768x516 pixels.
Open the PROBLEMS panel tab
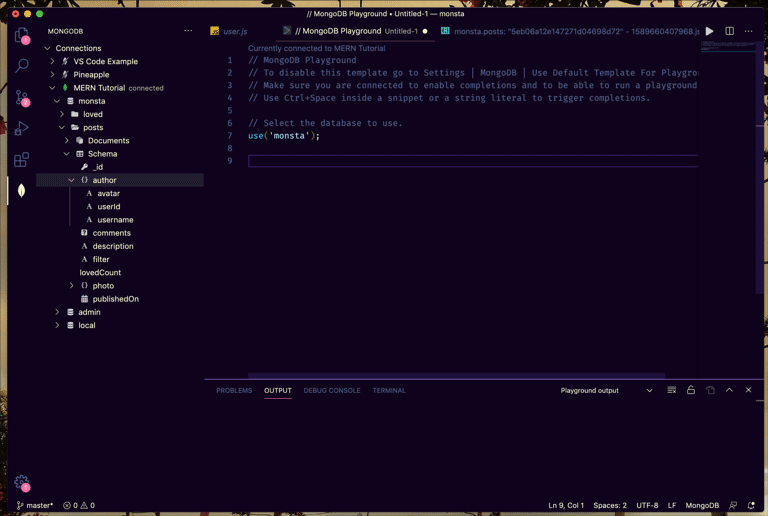tap(234, 390)
